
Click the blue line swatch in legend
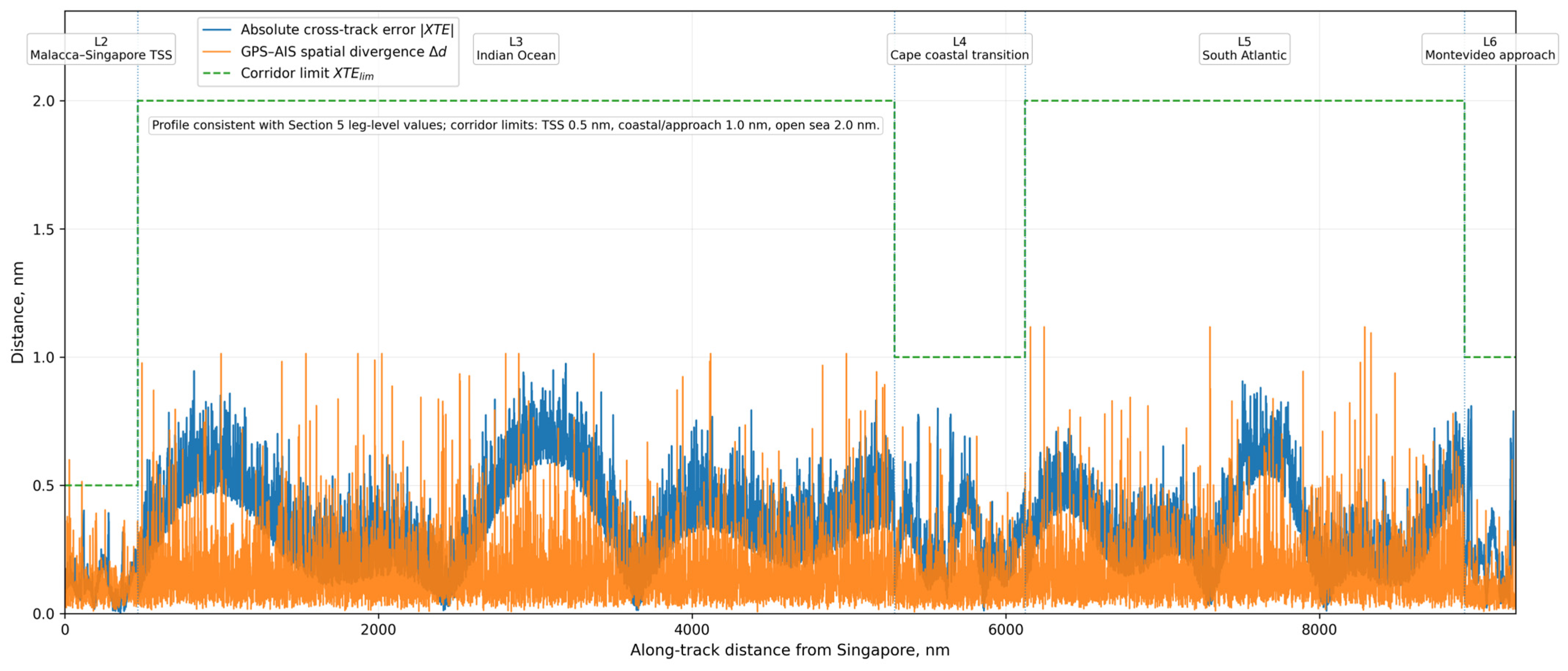pos(217,30)
